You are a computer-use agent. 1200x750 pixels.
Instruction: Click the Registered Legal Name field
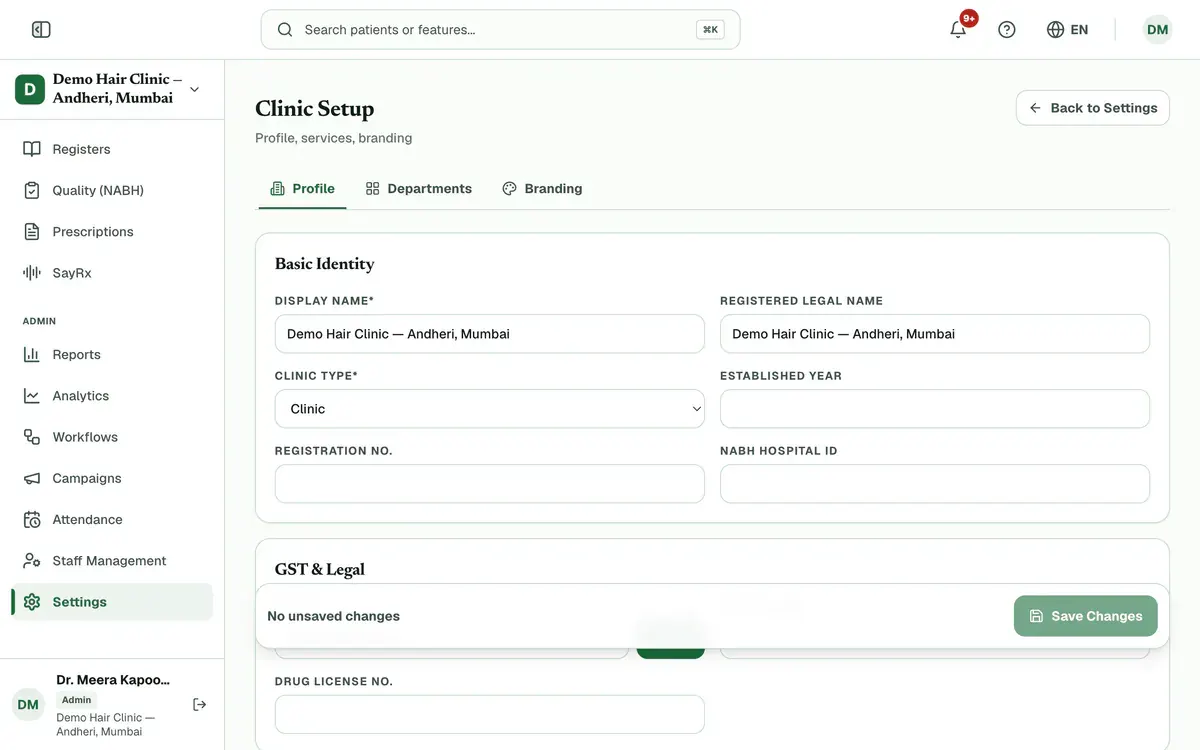click(935, 334)
